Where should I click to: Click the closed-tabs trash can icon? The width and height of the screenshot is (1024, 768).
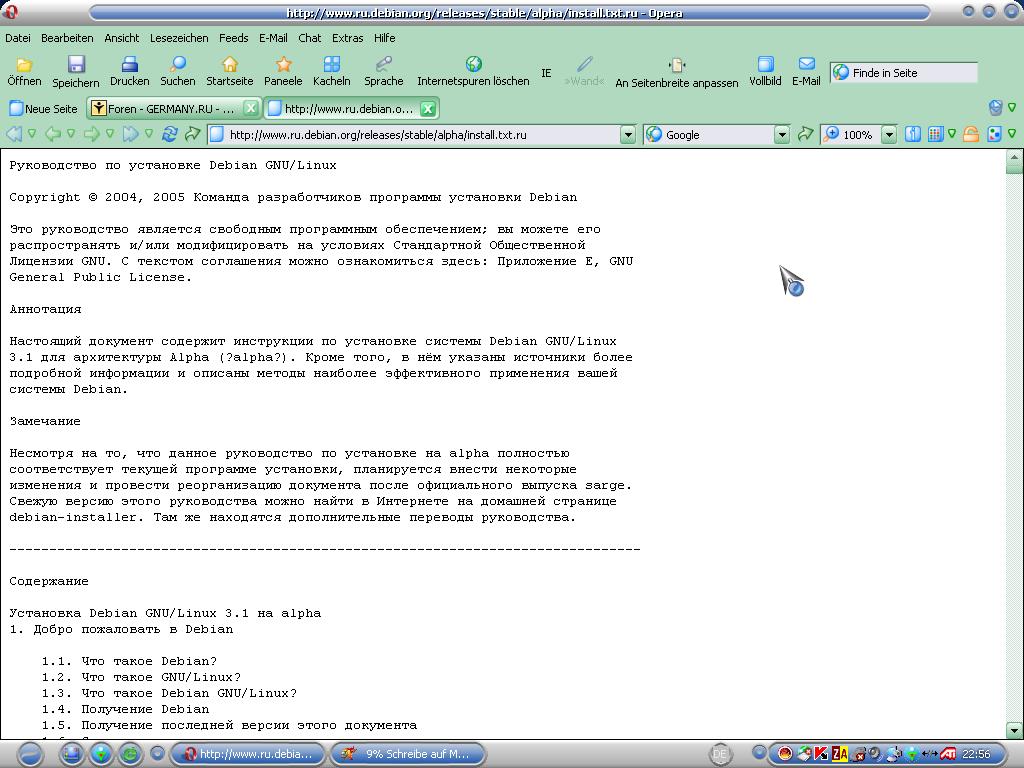995,108
